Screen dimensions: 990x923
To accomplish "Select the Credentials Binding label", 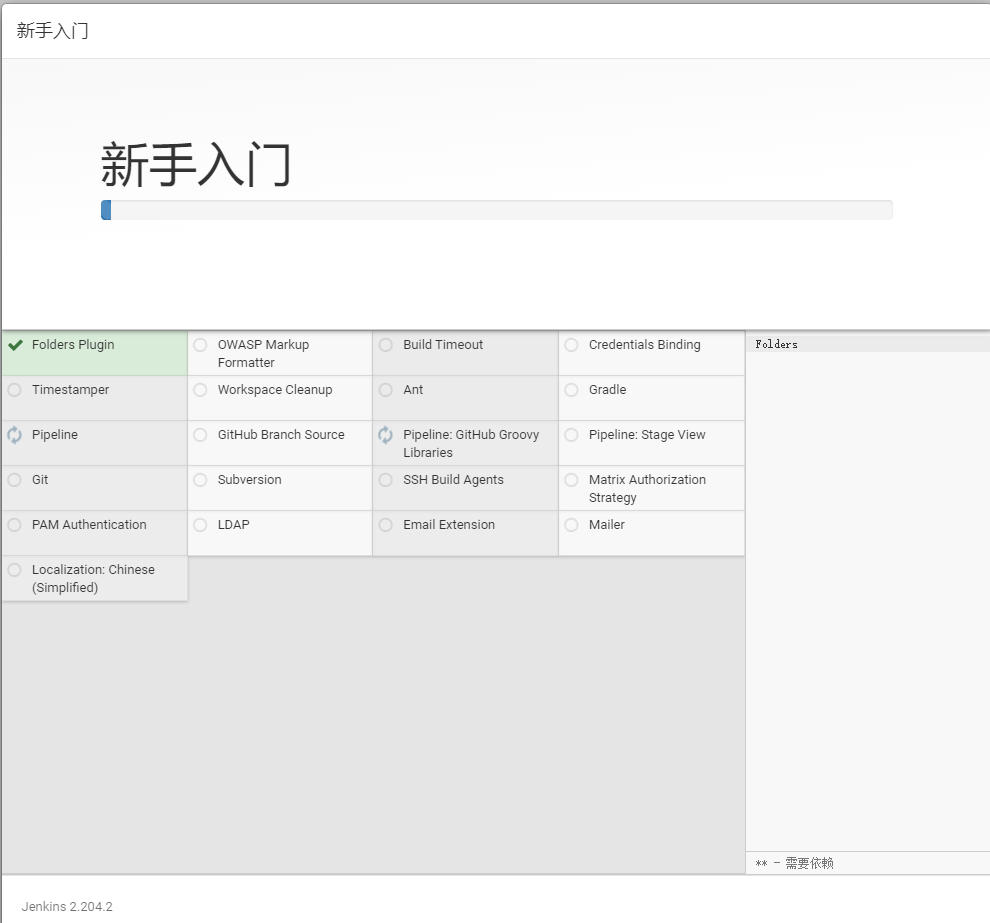I will click(645, 345).
